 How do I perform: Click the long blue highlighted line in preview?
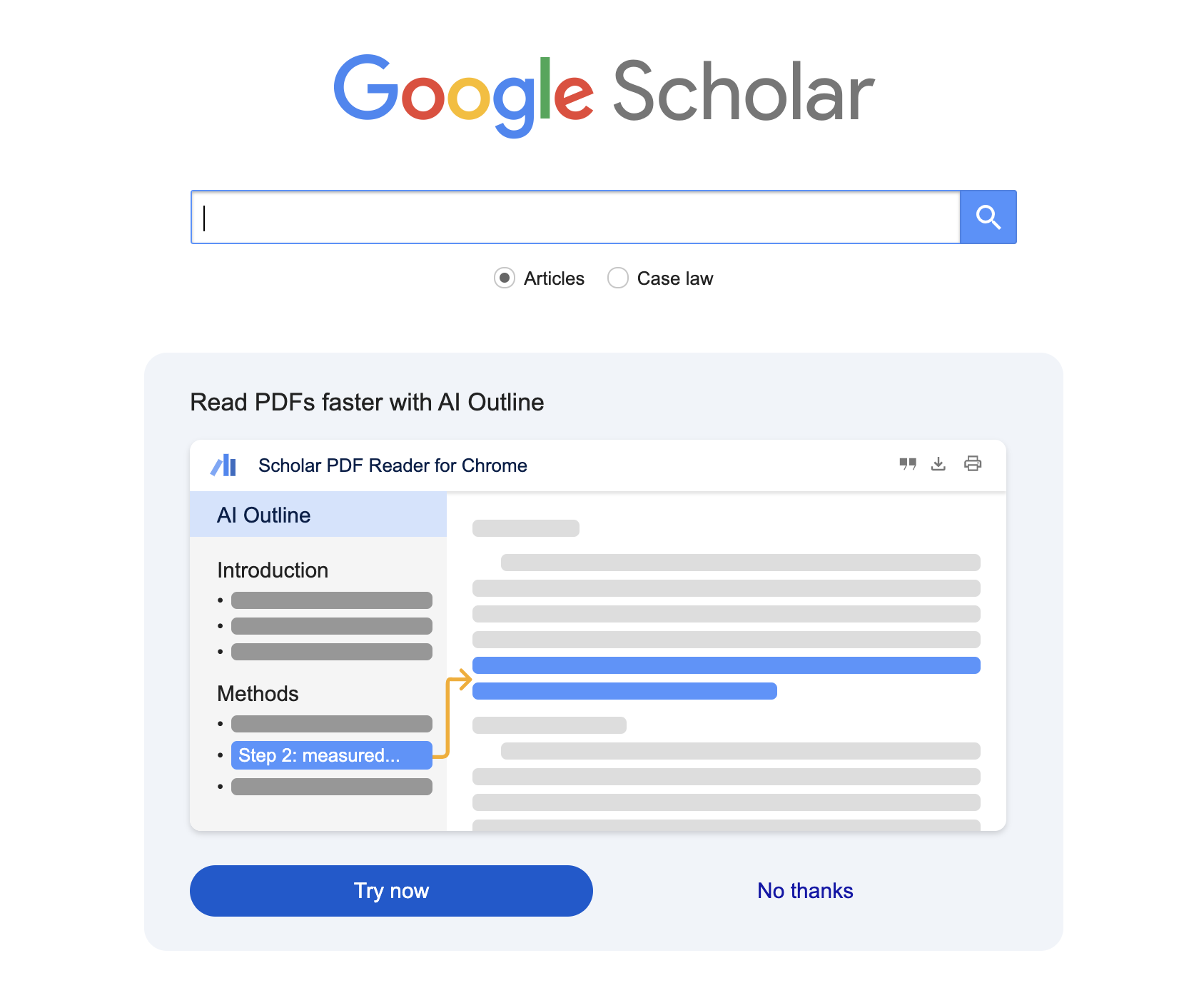[x=726, y=665]
